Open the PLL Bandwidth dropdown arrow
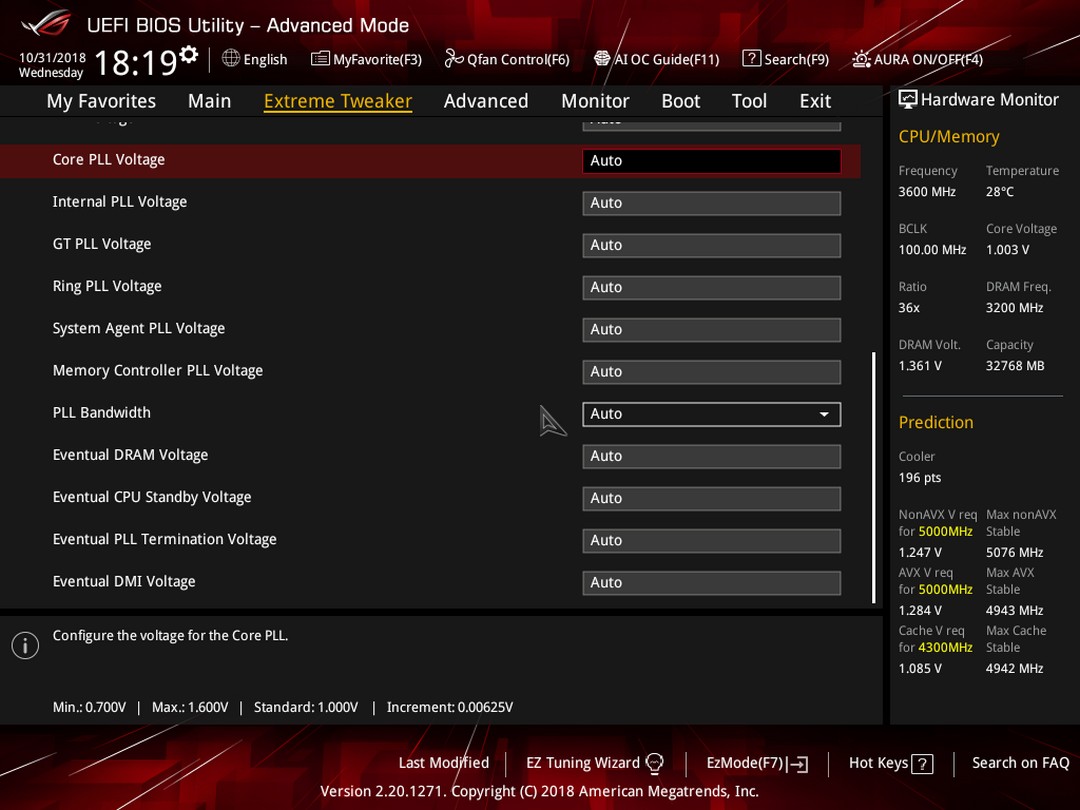This screenshot has width=1080, height=810. click(x=824, y=414)
